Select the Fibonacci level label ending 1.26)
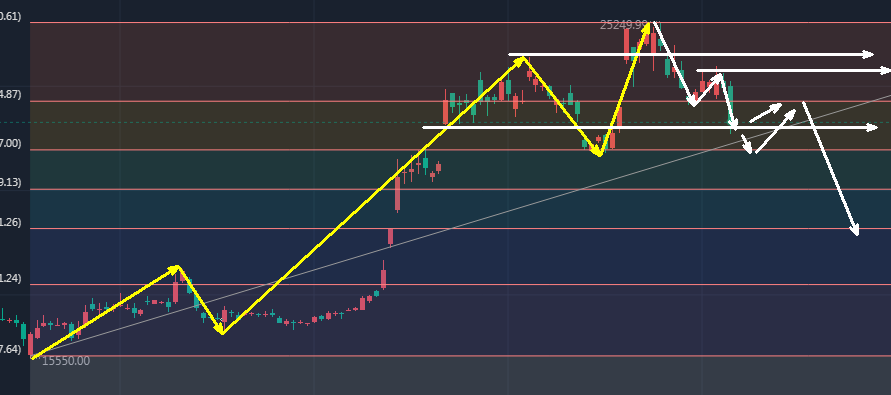Image resolution: width=891 pixels, height=395 pixels. [10, 222]
